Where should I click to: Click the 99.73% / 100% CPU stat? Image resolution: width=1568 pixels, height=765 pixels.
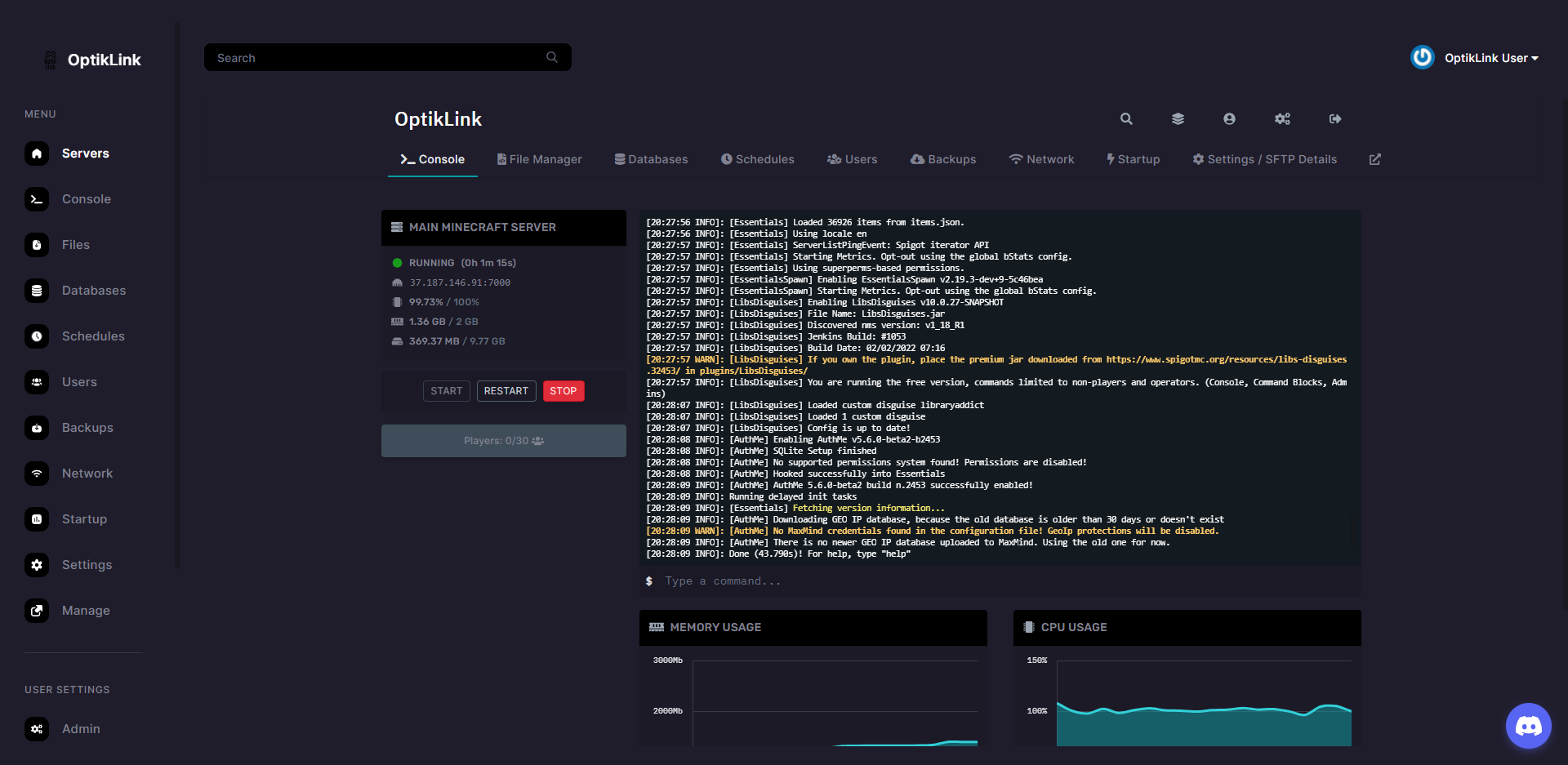tap(443, 302)
